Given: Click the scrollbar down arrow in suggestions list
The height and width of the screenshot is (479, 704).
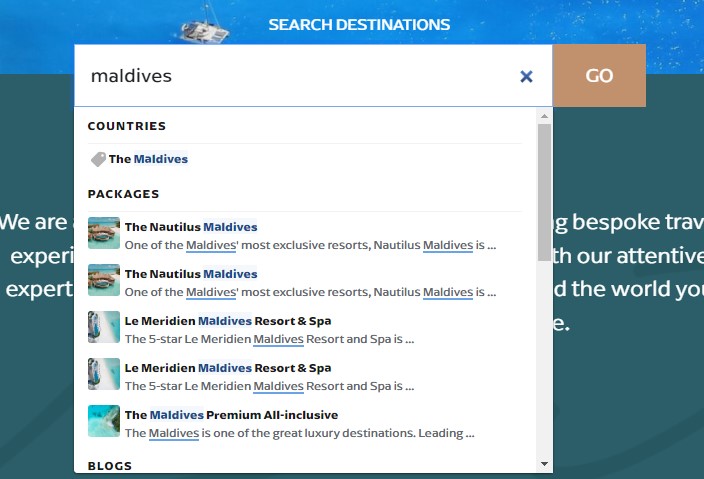Looking at the screenshot, I should click(544, 464).
